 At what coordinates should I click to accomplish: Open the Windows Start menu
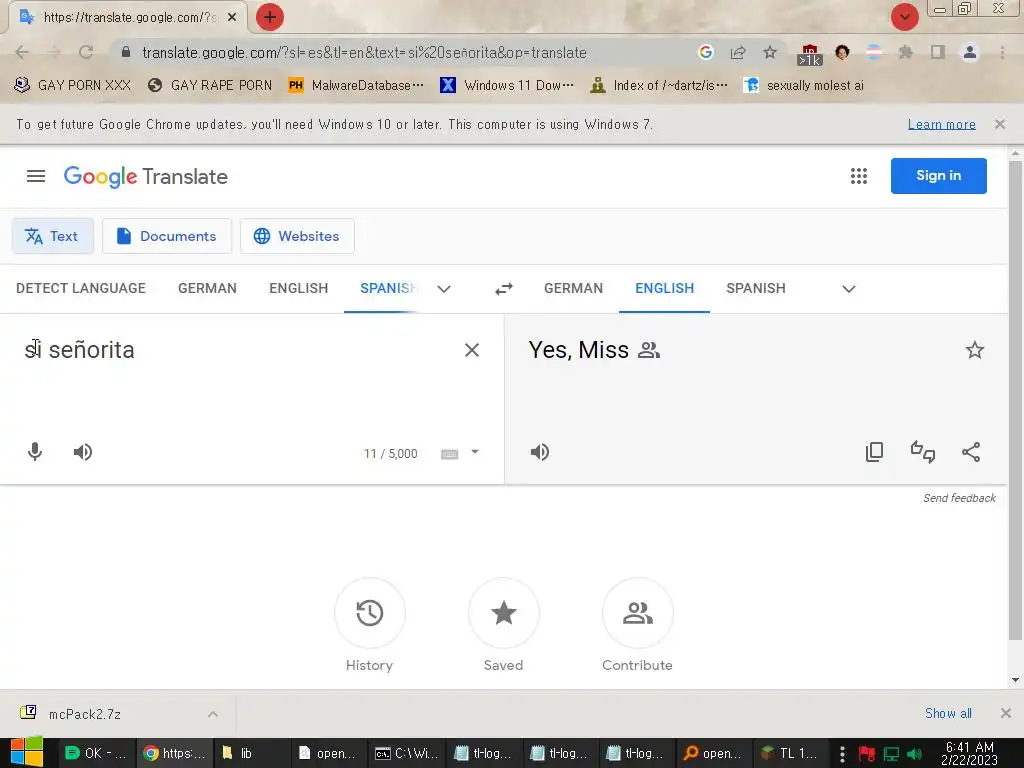point(27,752)
